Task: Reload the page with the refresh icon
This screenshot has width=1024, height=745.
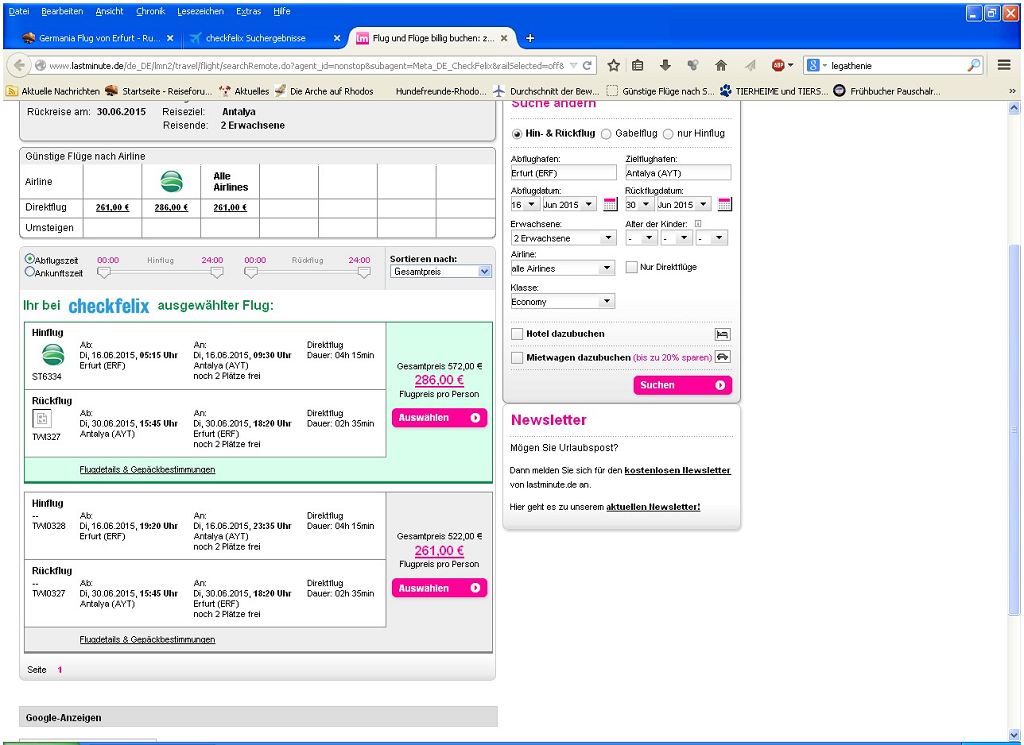Action: (588, 66)
